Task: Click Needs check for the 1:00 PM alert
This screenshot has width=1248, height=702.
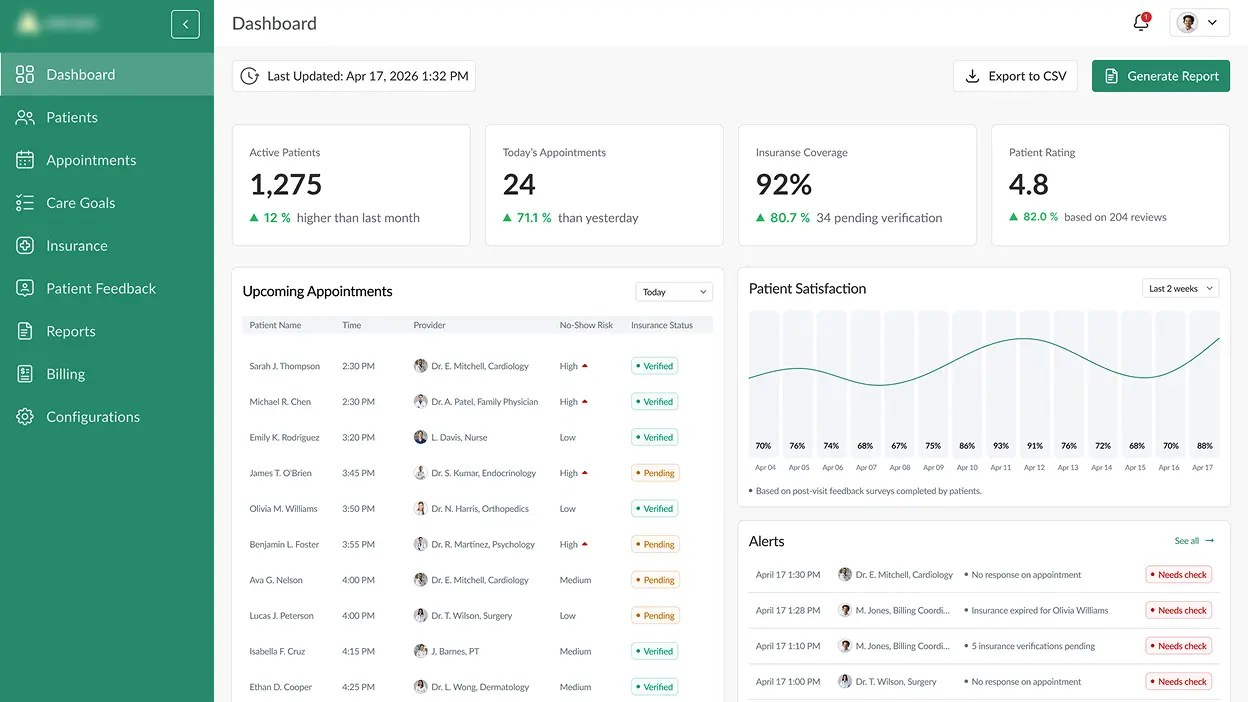Action: [x=1179, y=681]
